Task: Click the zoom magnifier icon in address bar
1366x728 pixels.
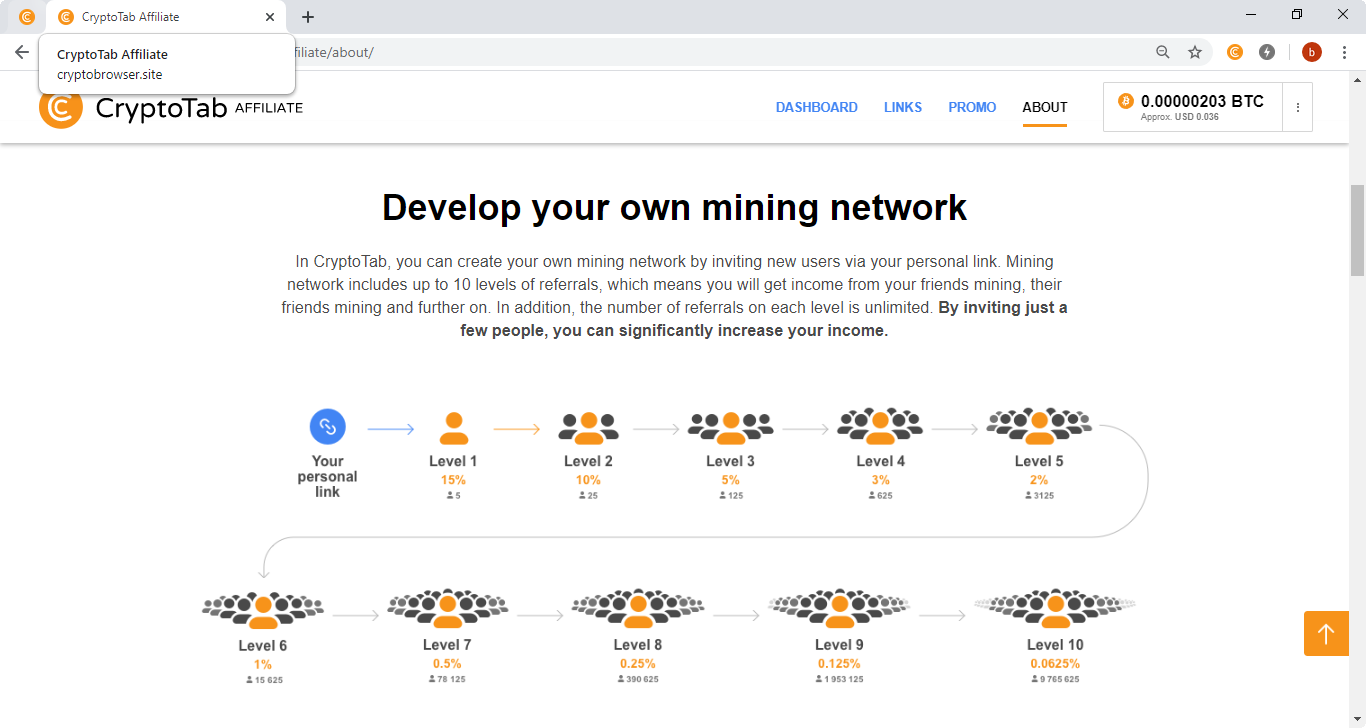Action: coord(1162,52)
